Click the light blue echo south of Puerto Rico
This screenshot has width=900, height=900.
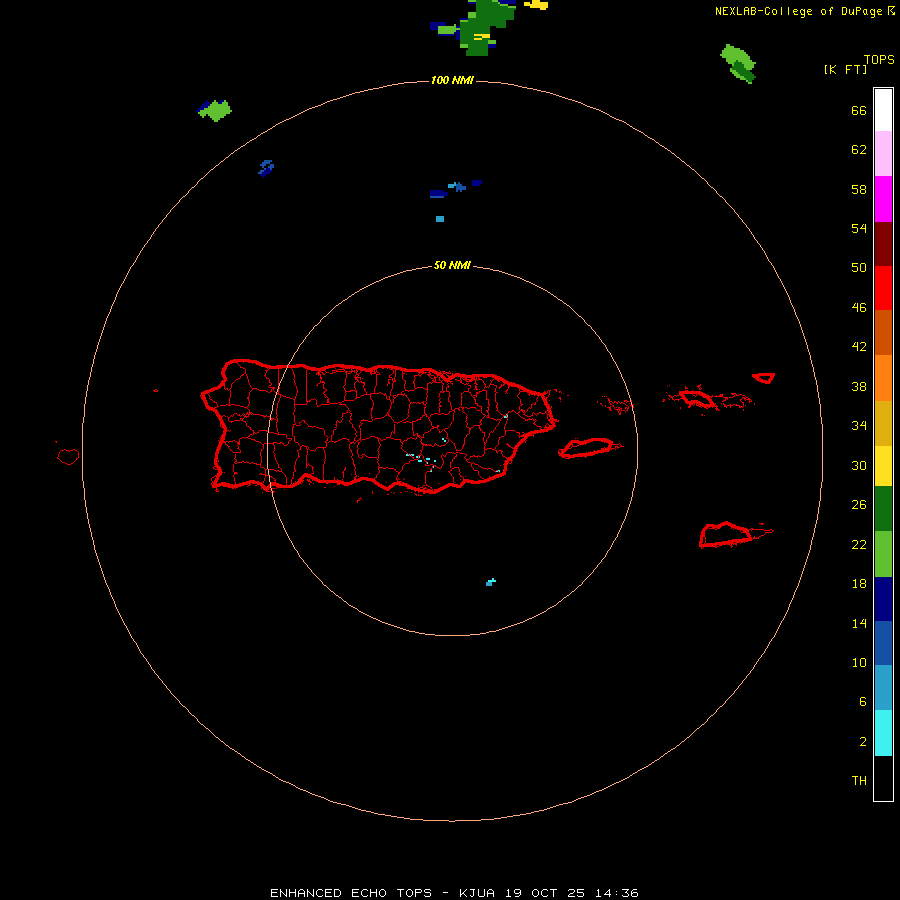(x=491, y=582)
